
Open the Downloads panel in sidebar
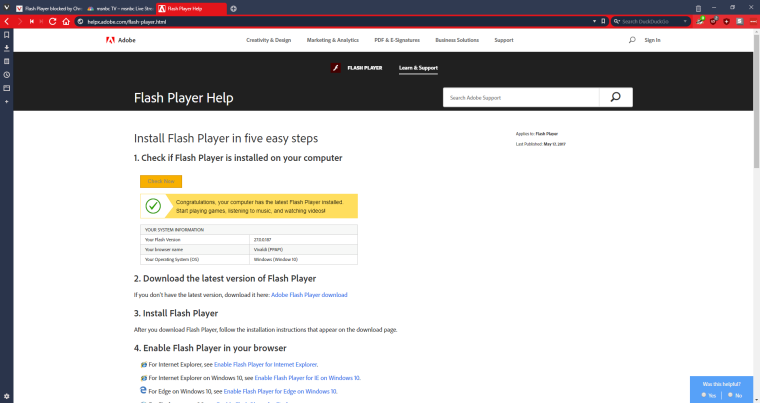tap(6, 48)
